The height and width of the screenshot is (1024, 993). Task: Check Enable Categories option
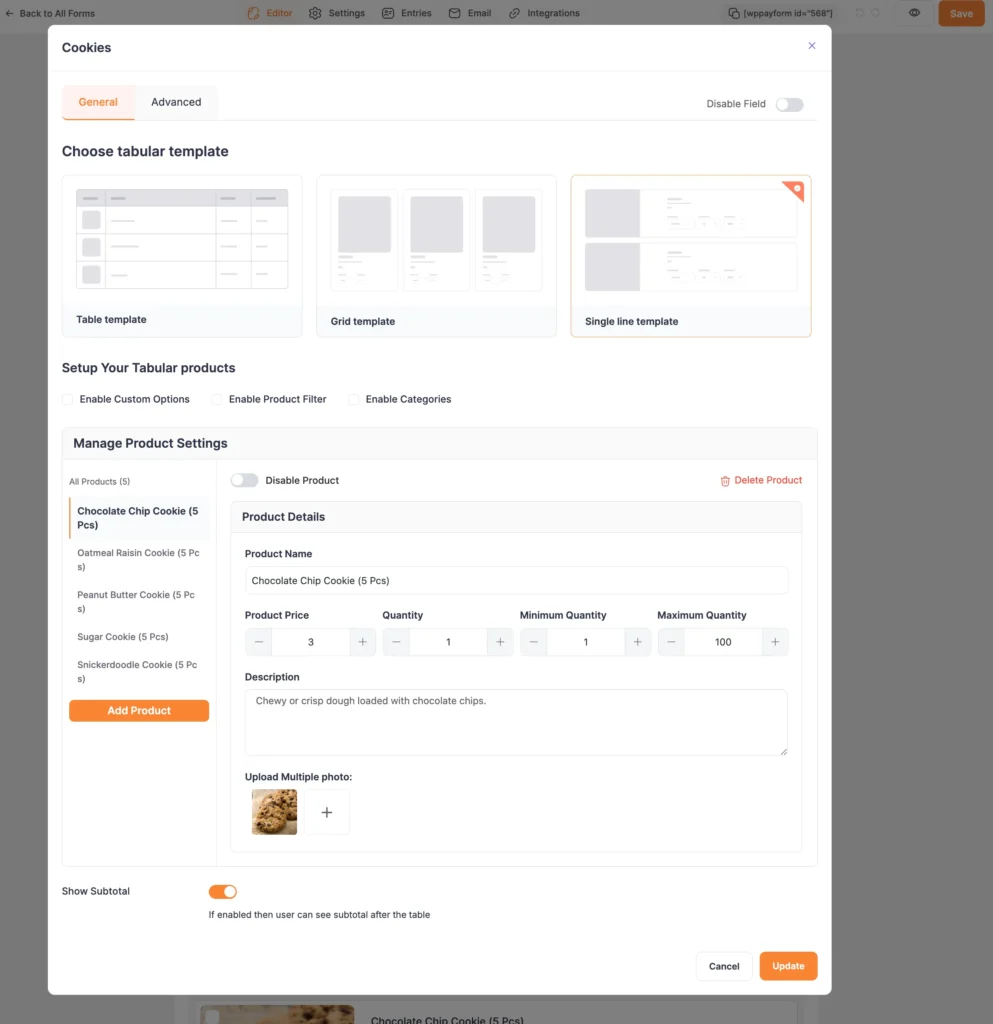pyautogui.click(x=354, y=399)
